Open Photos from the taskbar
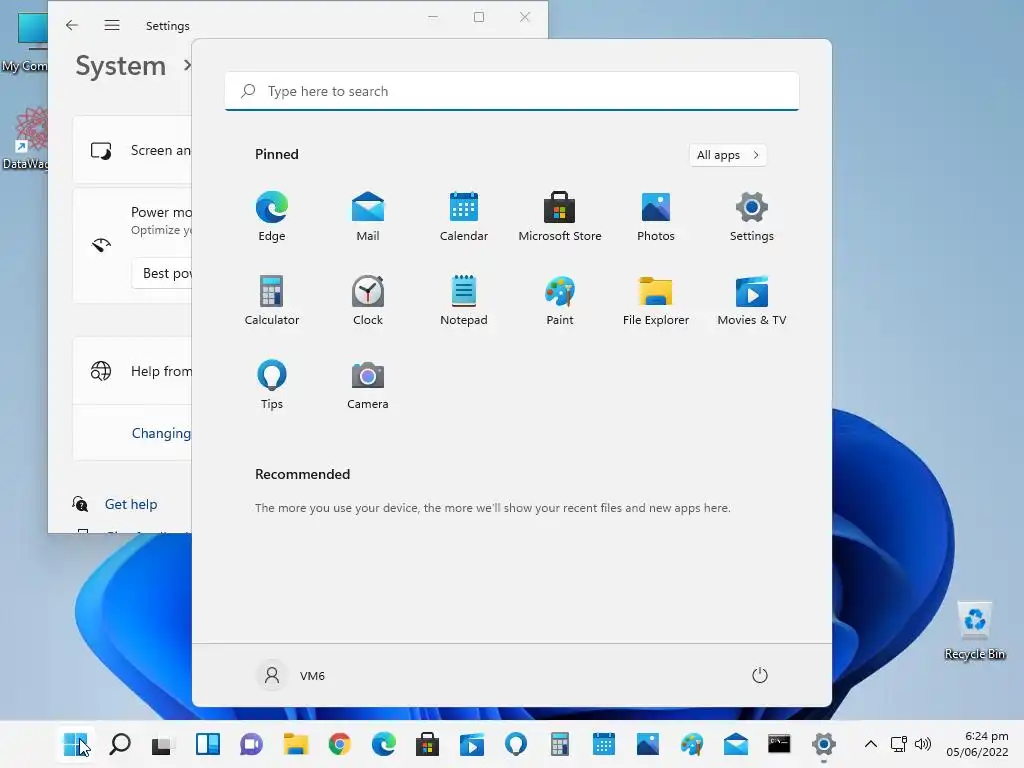This screenshot has height=768, width=1024. [x=648, y=744]
